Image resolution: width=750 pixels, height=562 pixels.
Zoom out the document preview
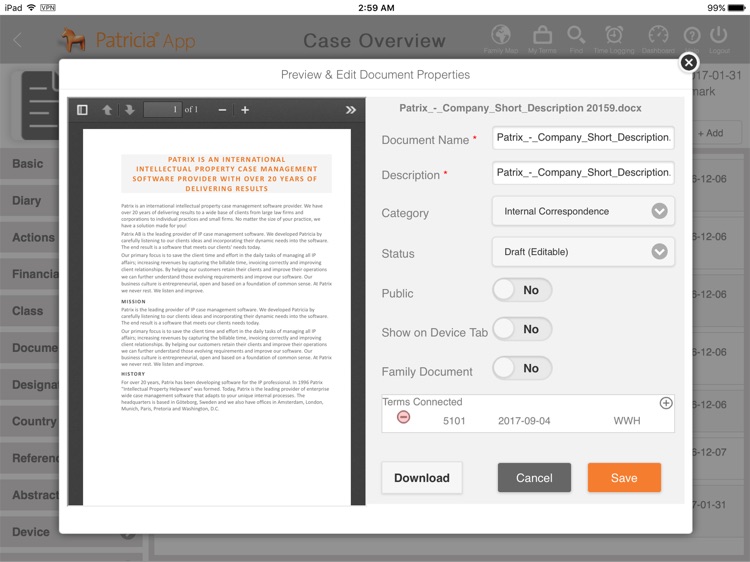coord(222,110)
